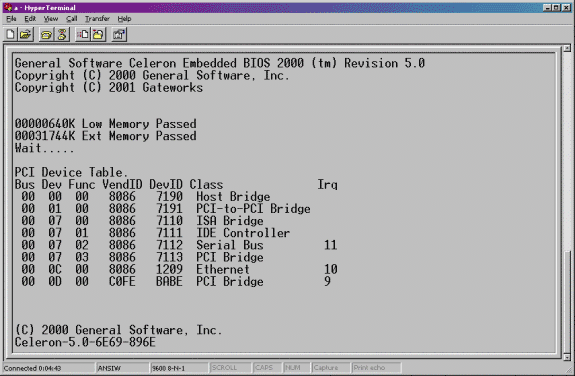Close the HyperTerminal window

tap(565, 7)
